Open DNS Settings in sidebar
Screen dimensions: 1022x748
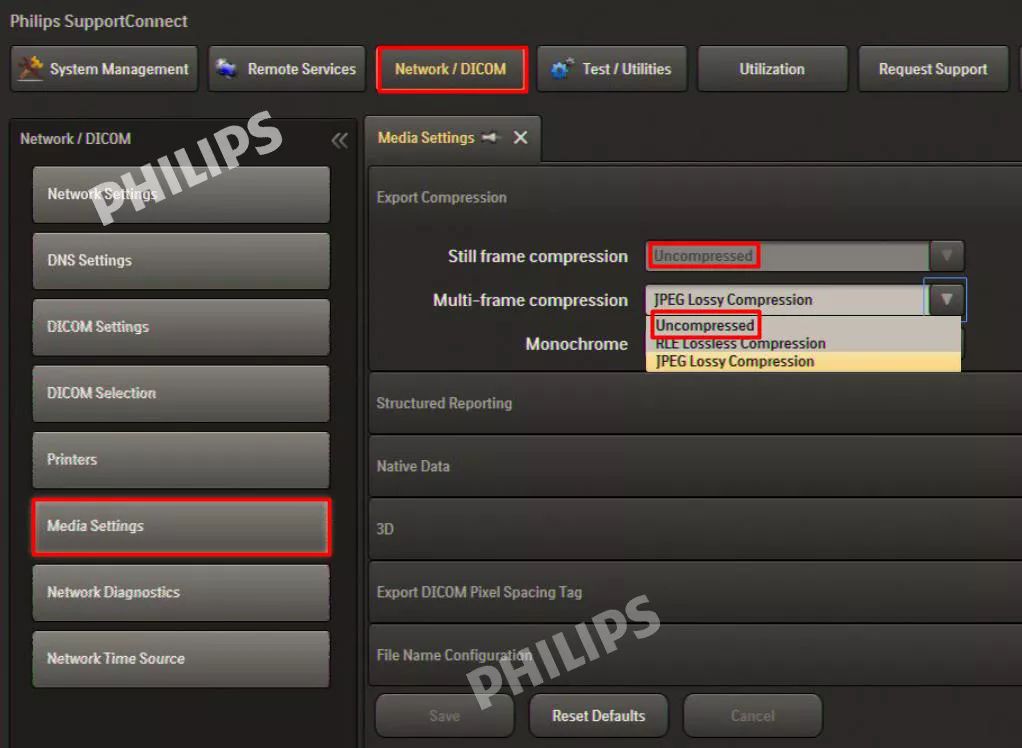click(181, 261)
